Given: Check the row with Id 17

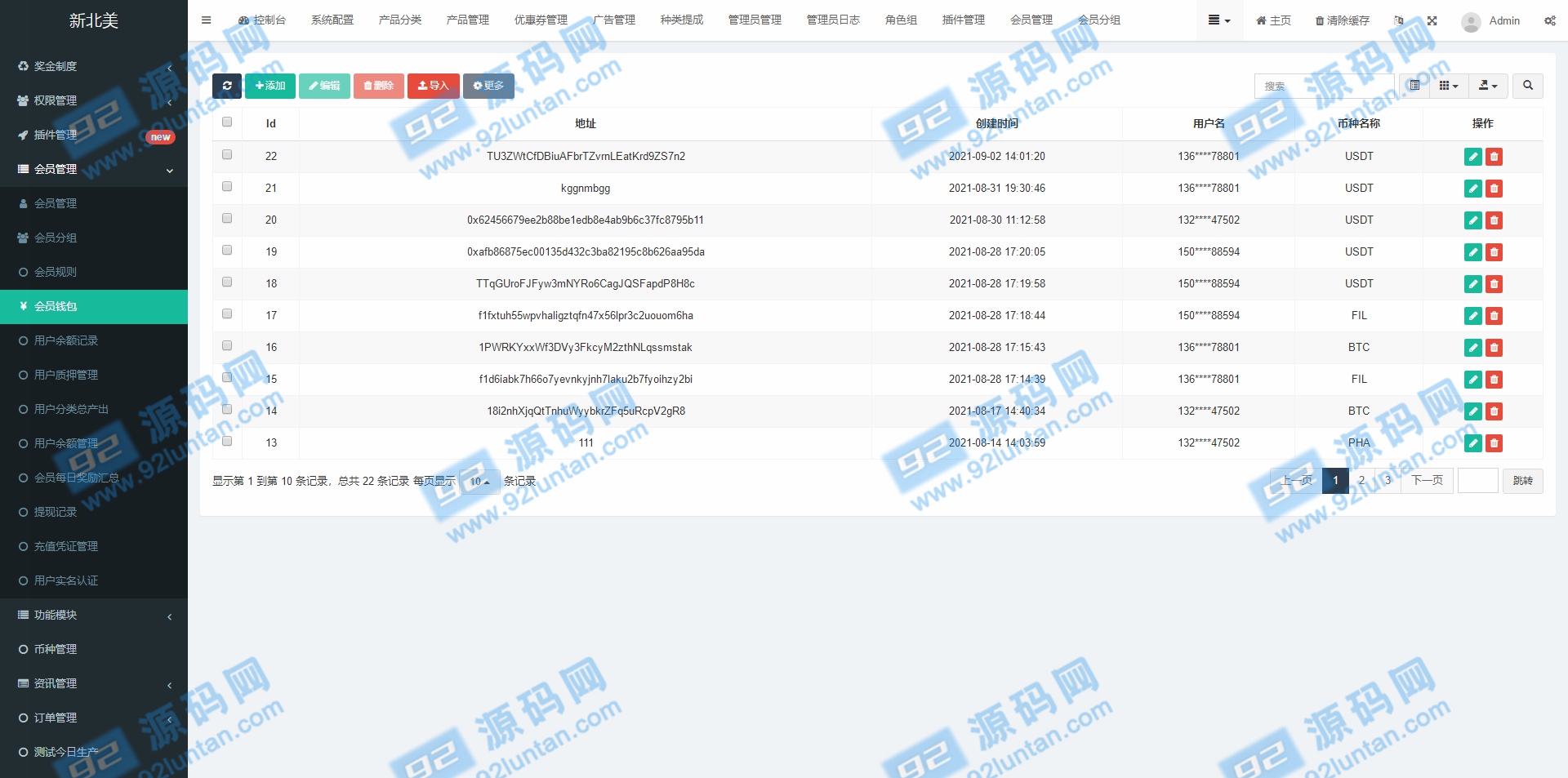Looking at the screenshot, I should point(227,314).
